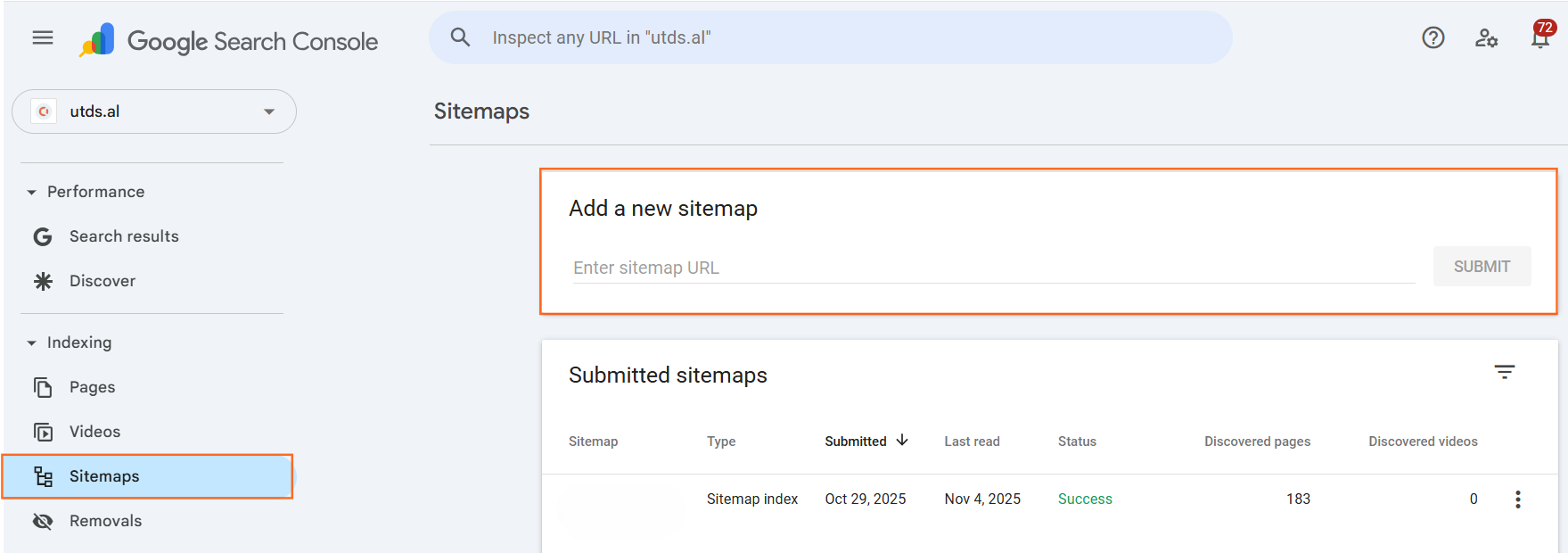Open three-dot menu for sitemap row
This screenshot has height=553, width=1568.
click(1518, 499)
